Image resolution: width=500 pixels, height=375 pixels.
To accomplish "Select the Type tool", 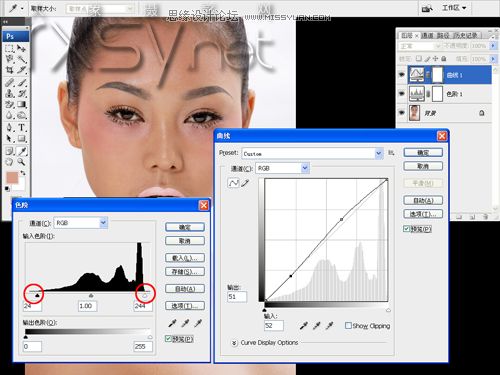I will click(x=22, y=127).
